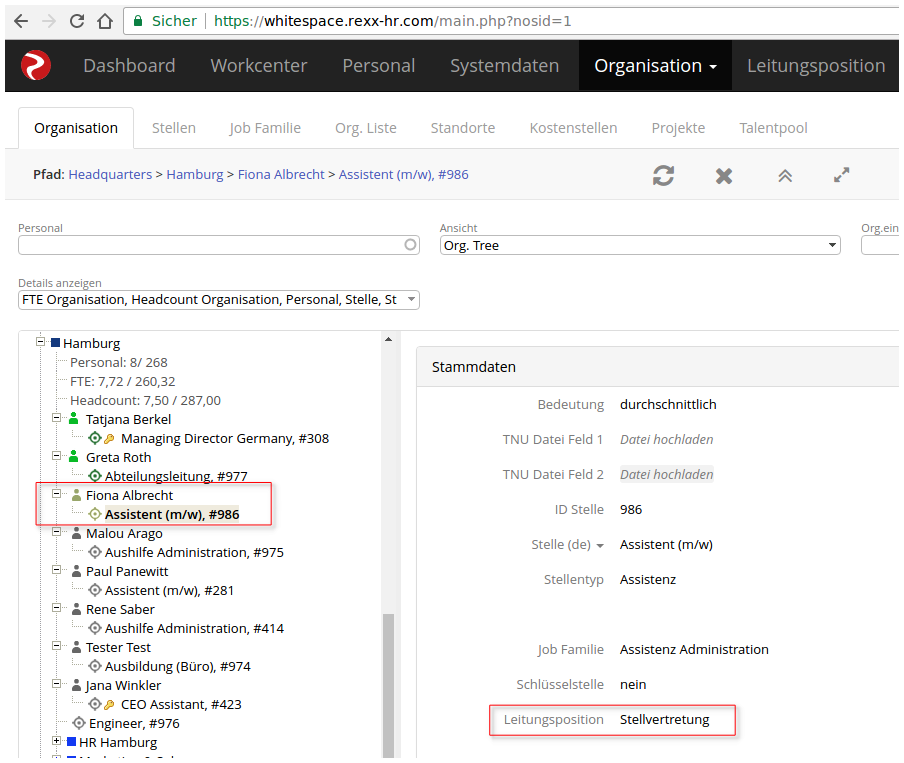Refresh the organisation tree view
The width and height of the screenshot is (904, 763).
pos(664,175)
